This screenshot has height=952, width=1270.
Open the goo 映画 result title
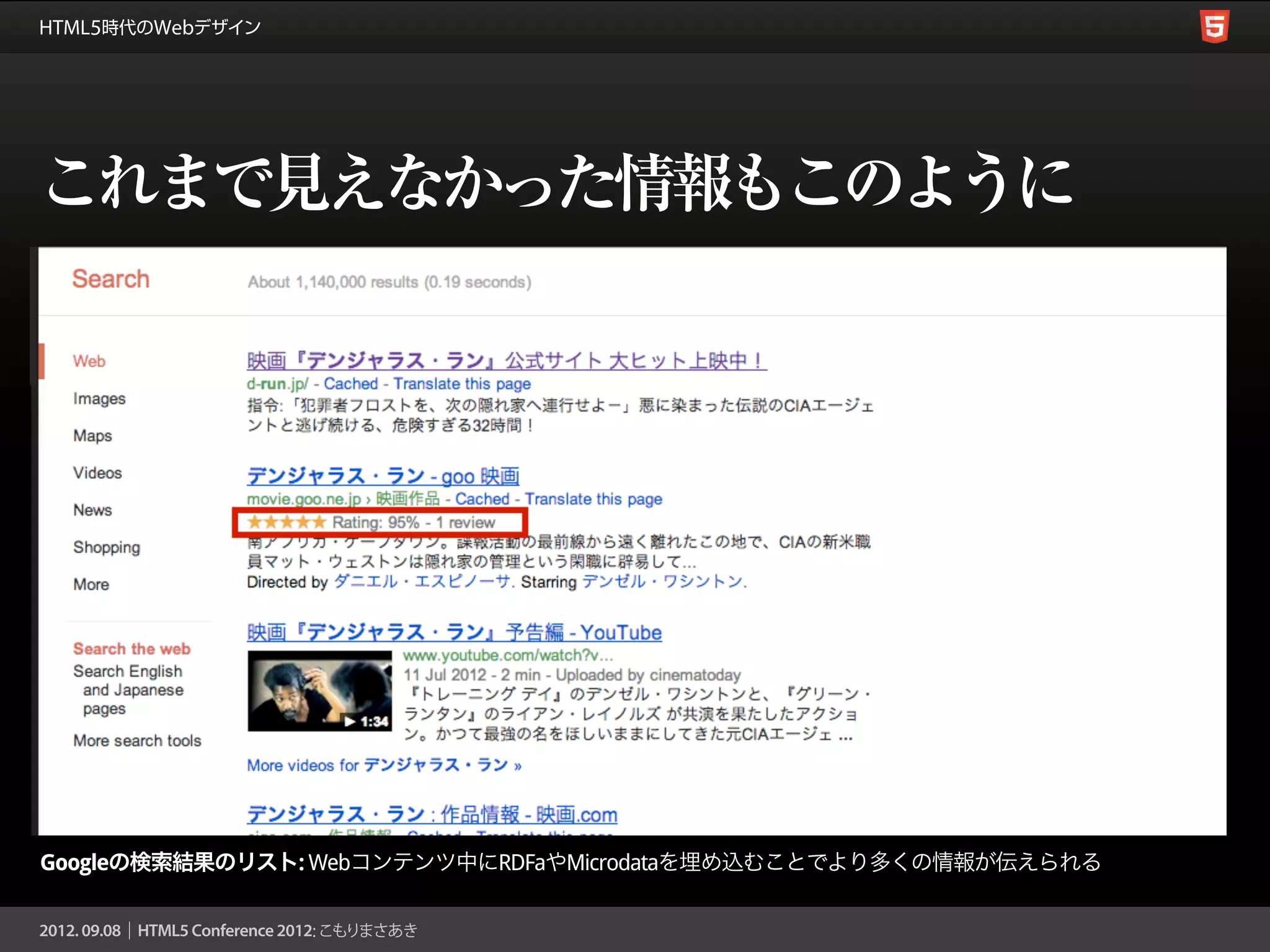(x=383, y=476)
